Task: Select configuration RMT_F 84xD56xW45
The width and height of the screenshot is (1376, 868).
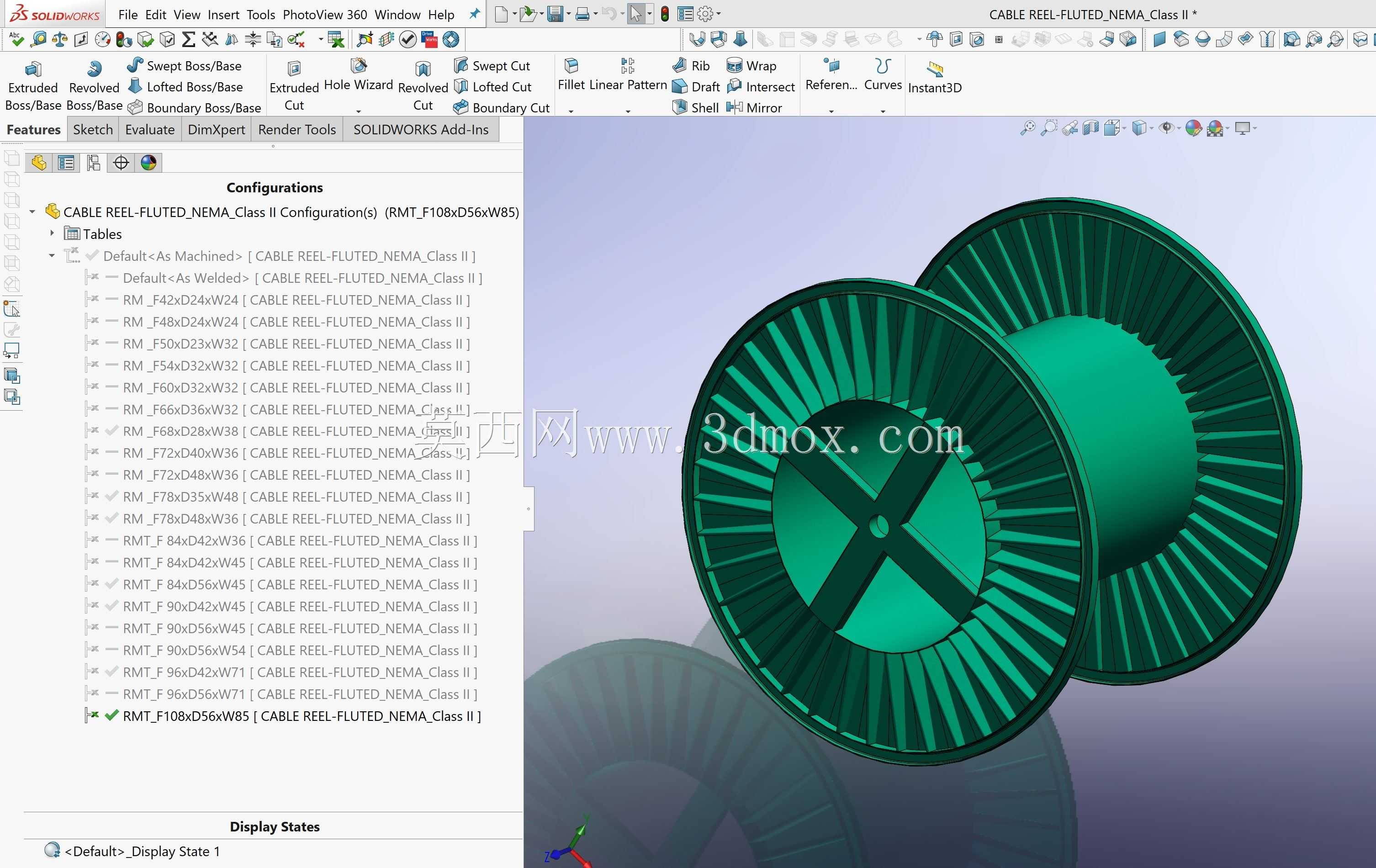Action: pyautogui.click(x=300, y=585)
